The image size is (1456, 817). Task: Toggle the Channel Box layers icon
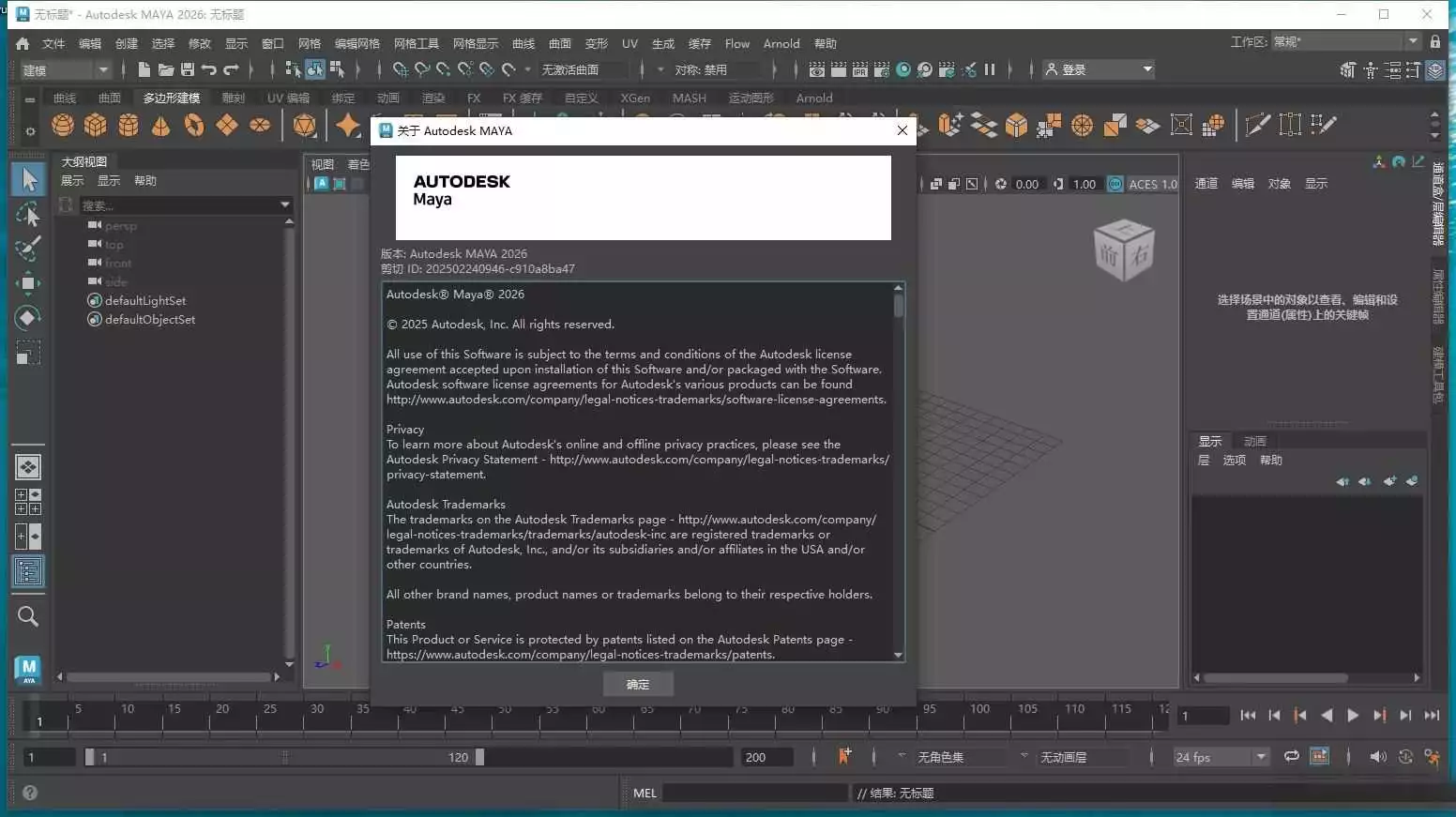coord(1435,69)
